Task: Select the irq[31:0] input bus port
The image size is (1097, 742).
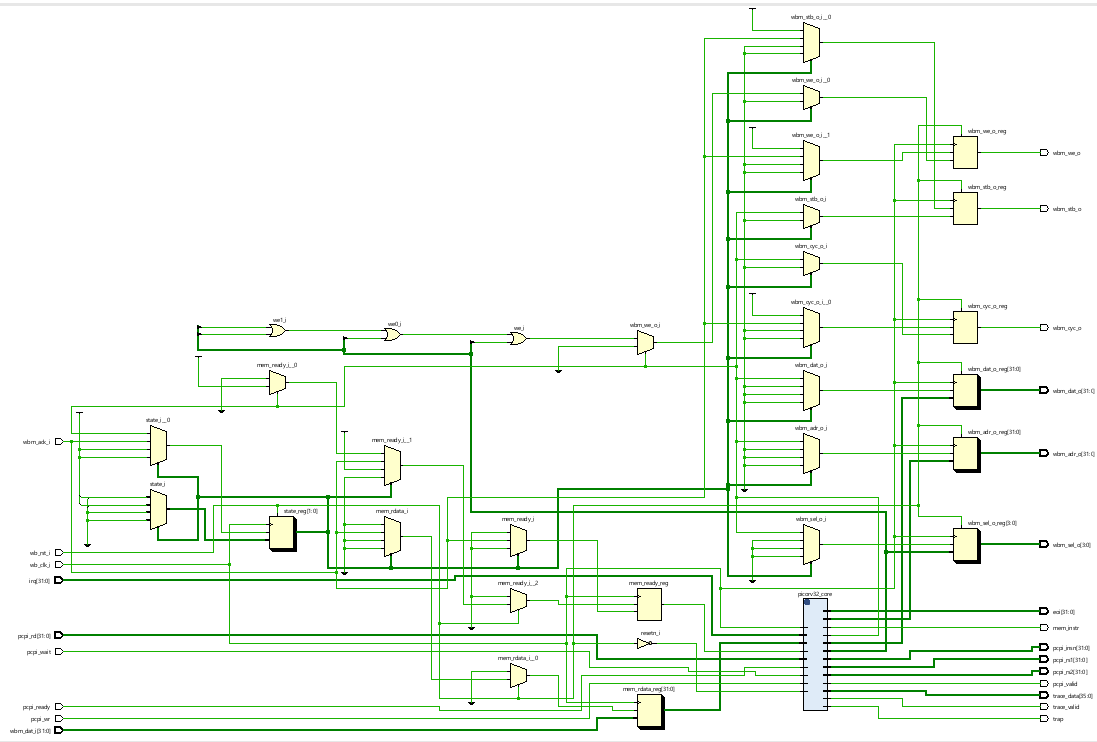Action: 59,580
